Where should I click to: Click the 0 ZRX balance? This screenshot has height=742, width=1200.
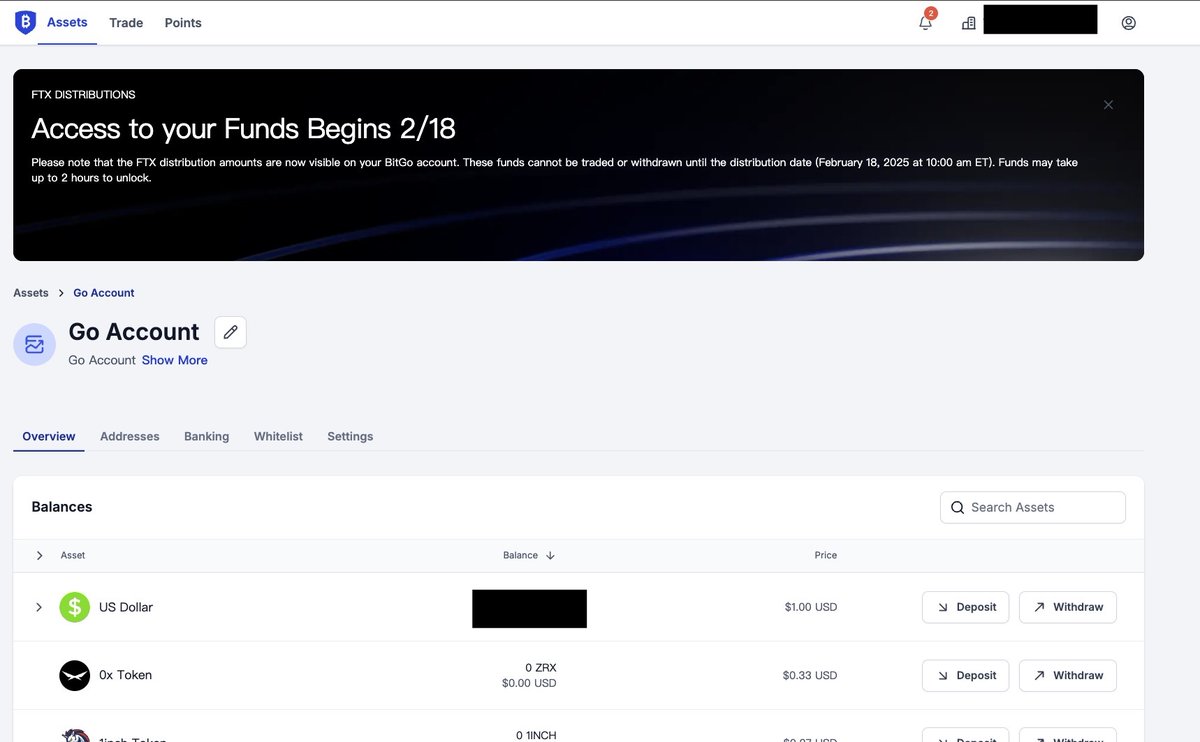541,667
